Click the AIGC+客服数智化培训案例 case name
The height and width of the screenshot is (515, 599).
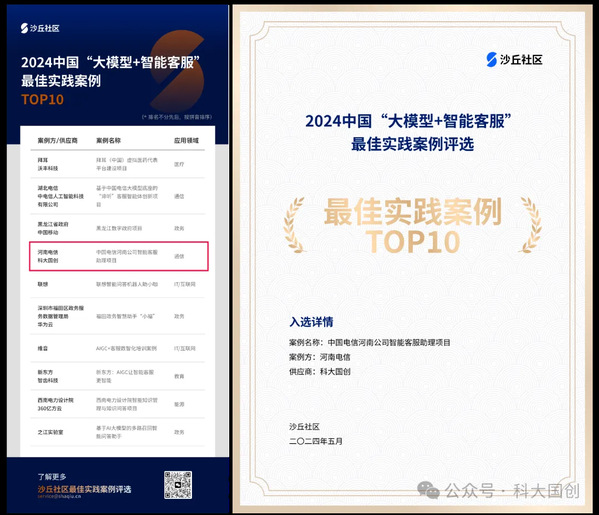(x=126, y=348)
